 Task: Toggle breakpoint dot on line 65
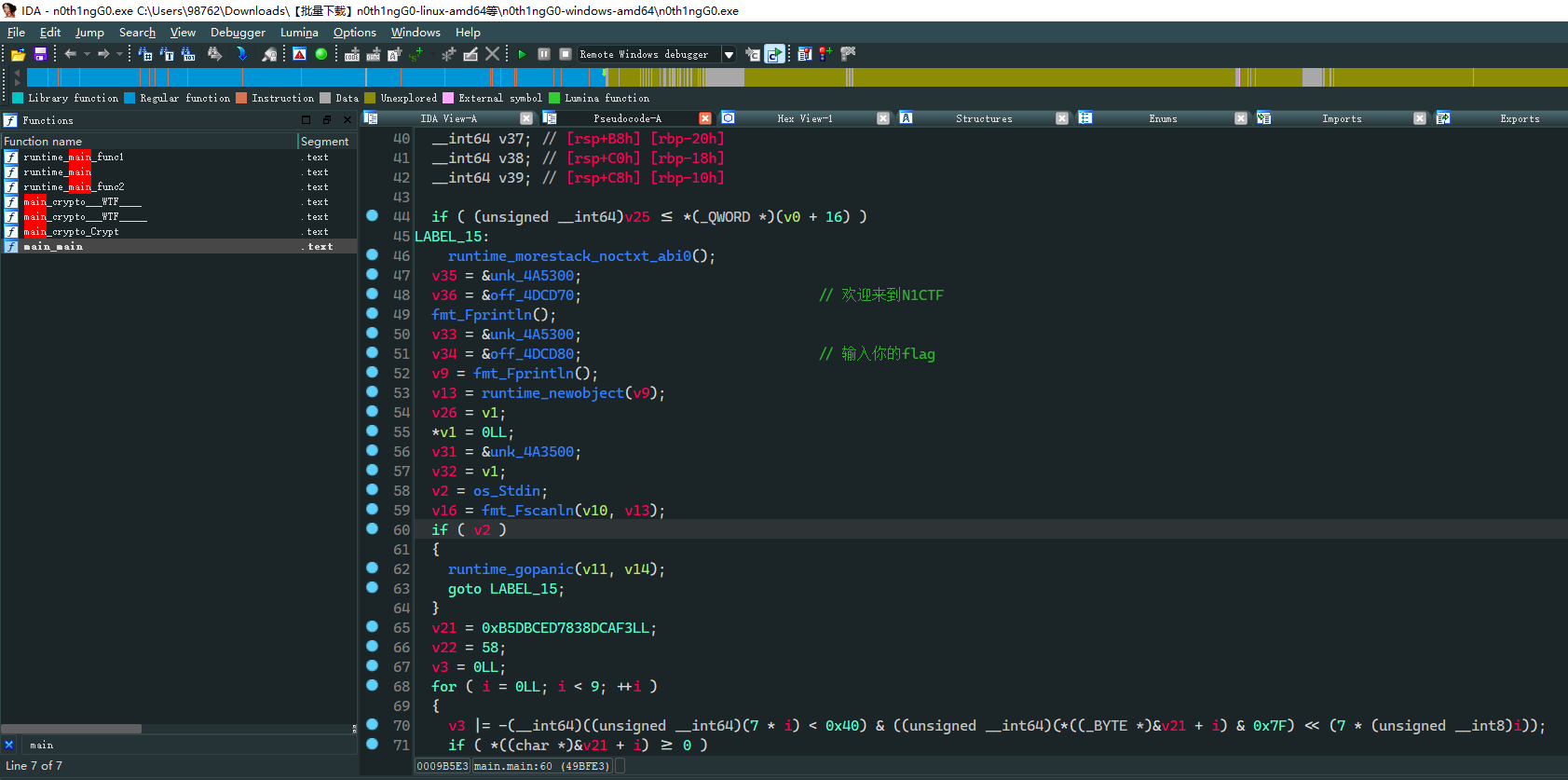[x=373, y=627]
